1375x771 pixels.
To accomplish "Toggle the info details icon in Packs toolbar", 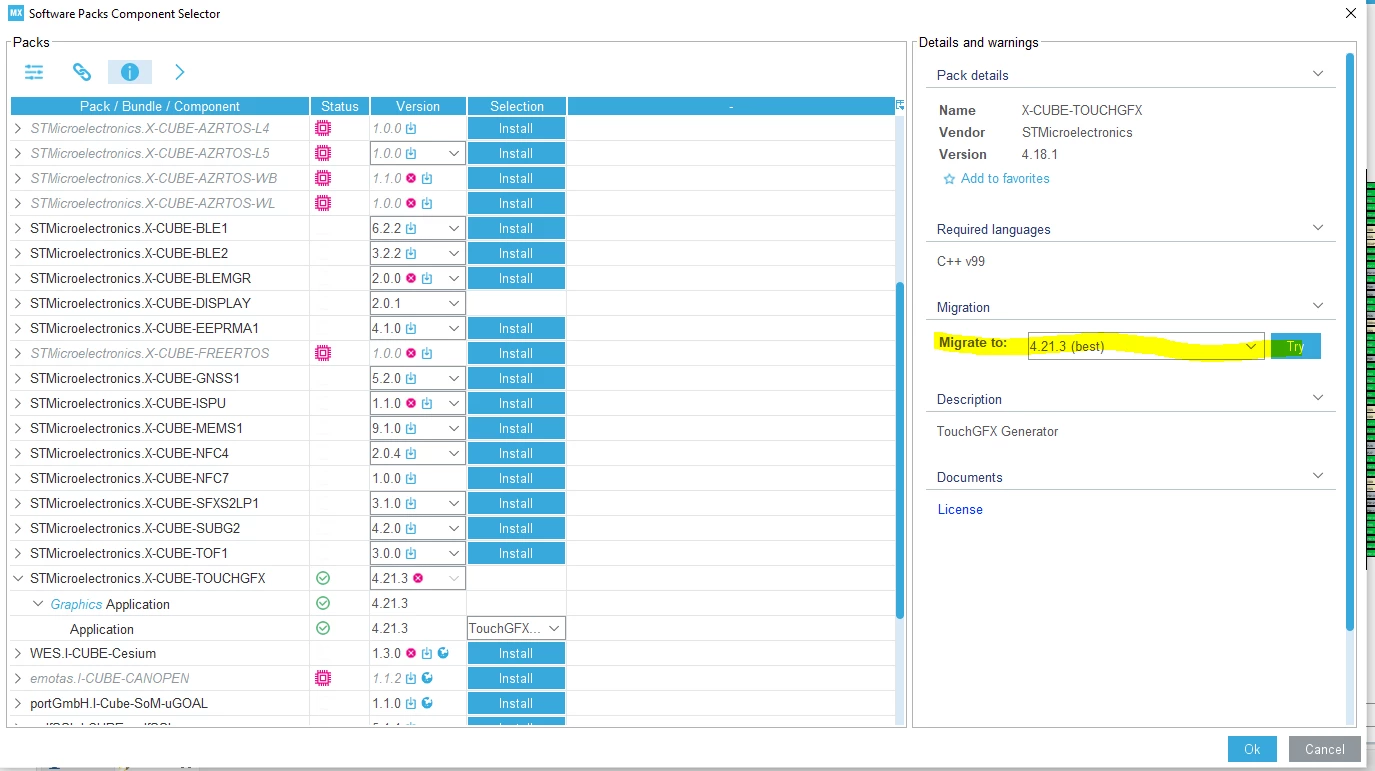I will coord(130,72).
